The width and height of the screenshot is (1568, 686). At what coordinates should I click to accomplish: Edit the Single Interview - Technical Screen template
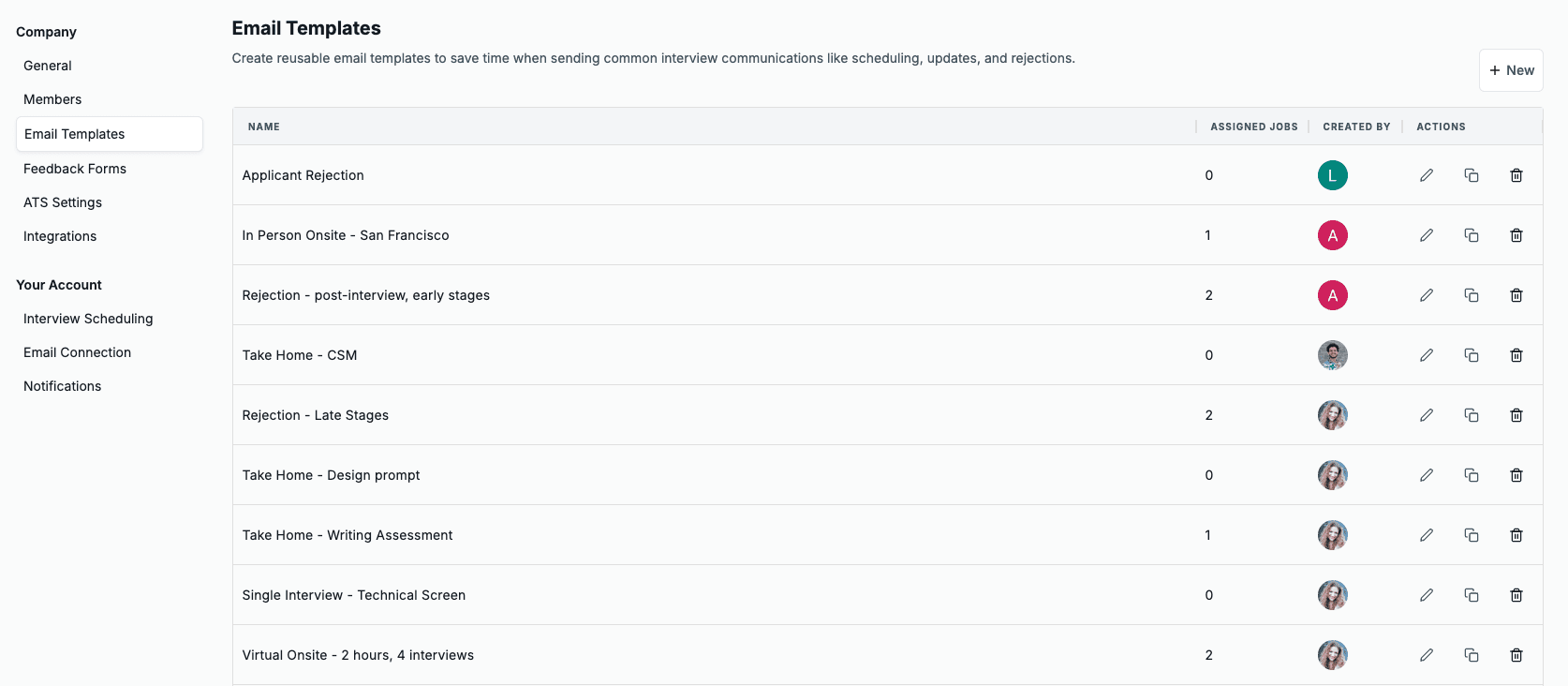(1426, 595)
